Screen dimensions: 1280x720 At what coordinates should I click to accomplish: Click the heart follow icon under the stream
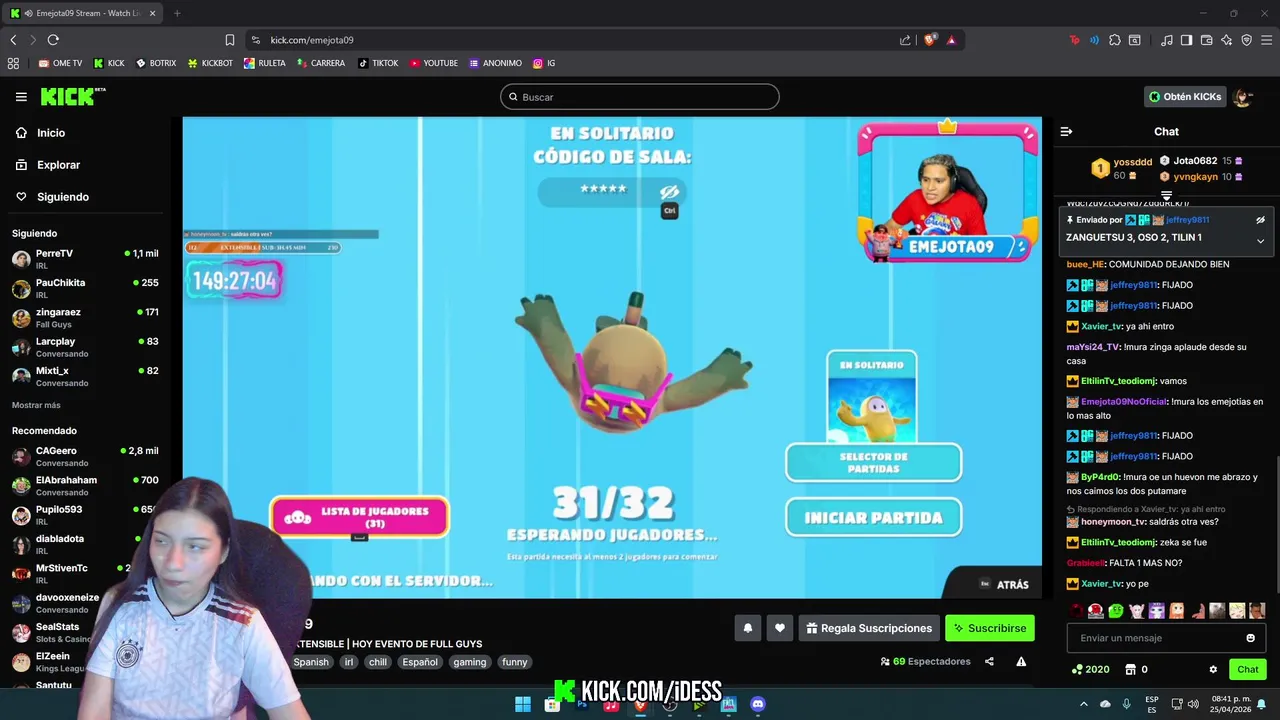pyautogui.click(x=780, y=628)
